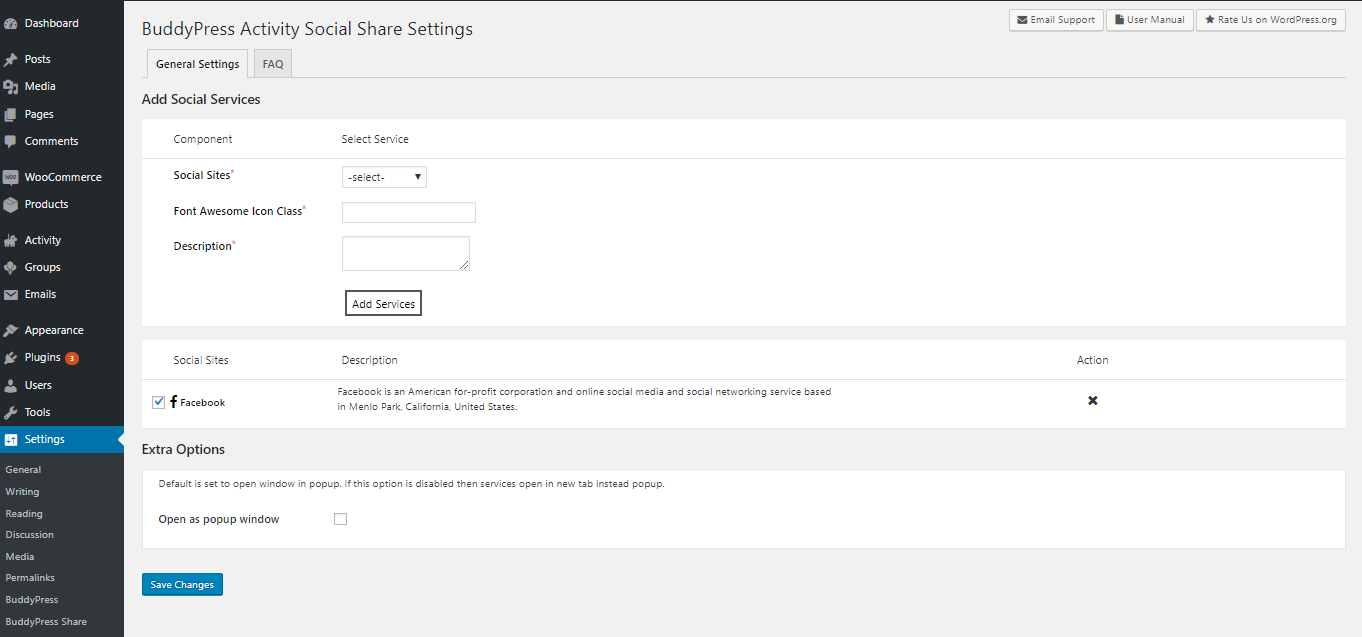Open the User Manual link
Screen dimensions: 1362x637
pos(1149,20)
